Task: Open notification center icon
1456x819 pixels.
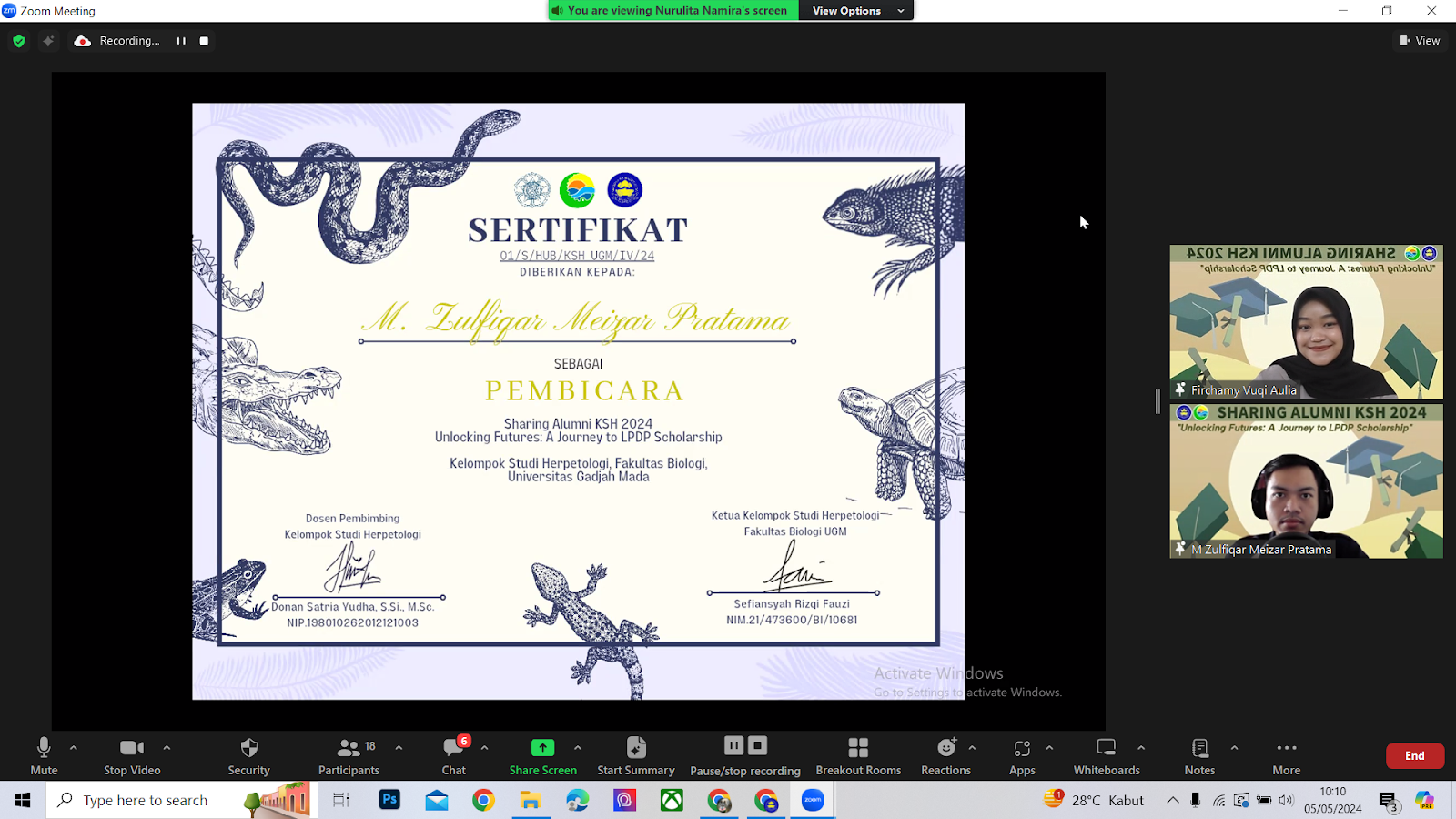Action: (1388, 802)
